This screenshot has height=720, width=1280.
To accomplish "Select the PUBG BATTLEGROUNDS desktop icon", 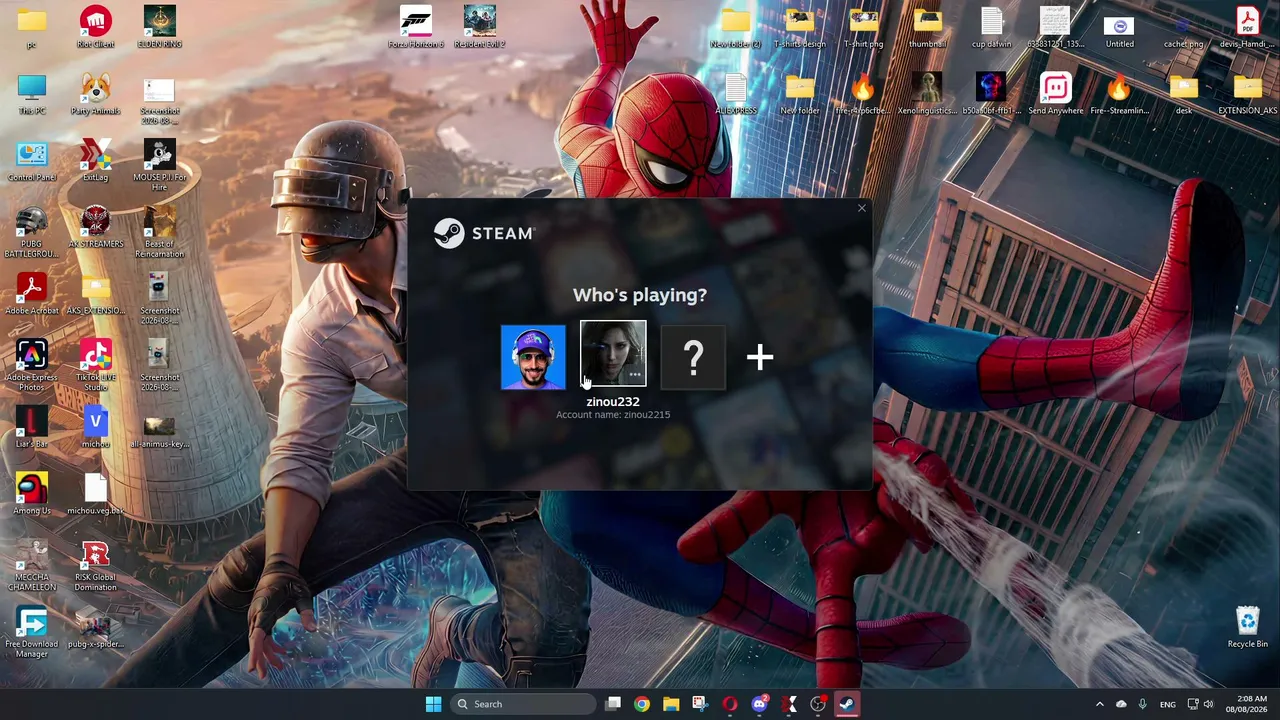I will coord(32,232).
